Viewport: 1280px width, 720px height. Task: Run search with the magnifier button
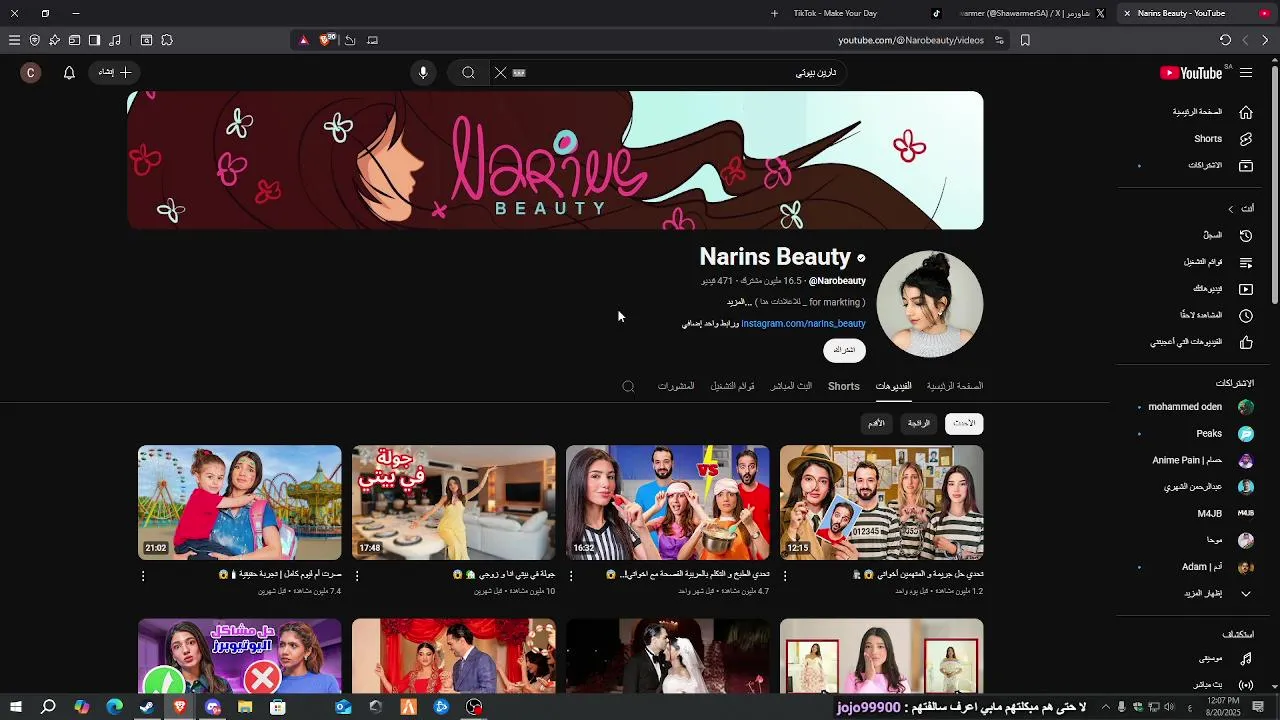click(468, 73)
